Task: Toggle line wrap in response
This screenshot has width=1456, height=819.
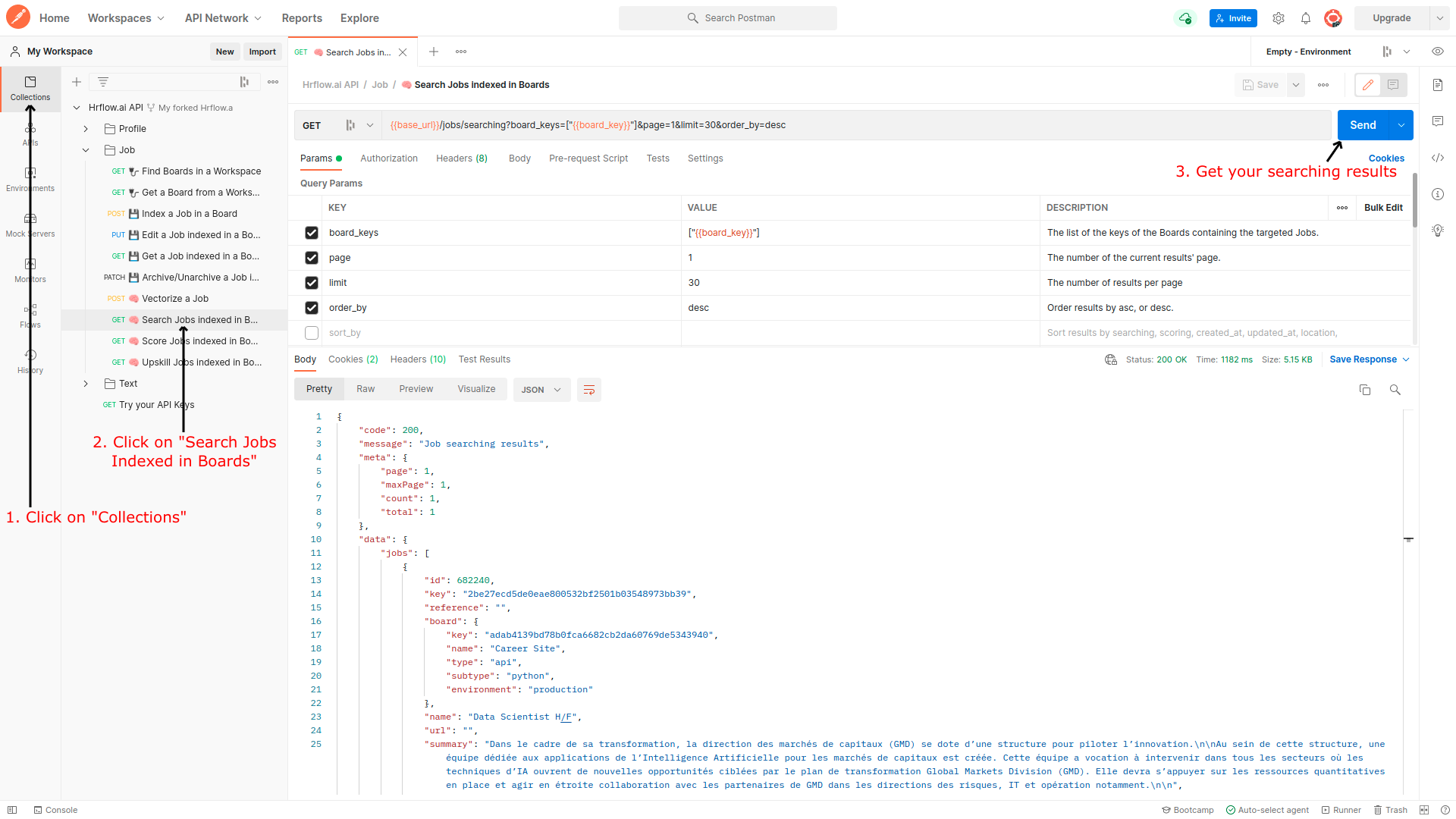Action: point(589,390)
